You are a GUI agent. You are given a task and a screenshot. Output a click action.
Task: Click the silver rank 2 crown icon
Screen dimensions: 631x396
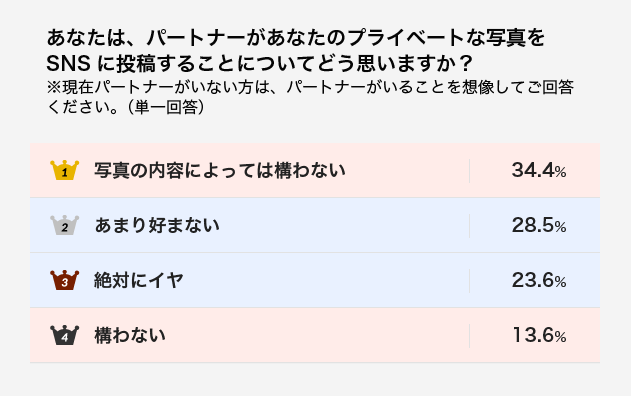[64, 225]
